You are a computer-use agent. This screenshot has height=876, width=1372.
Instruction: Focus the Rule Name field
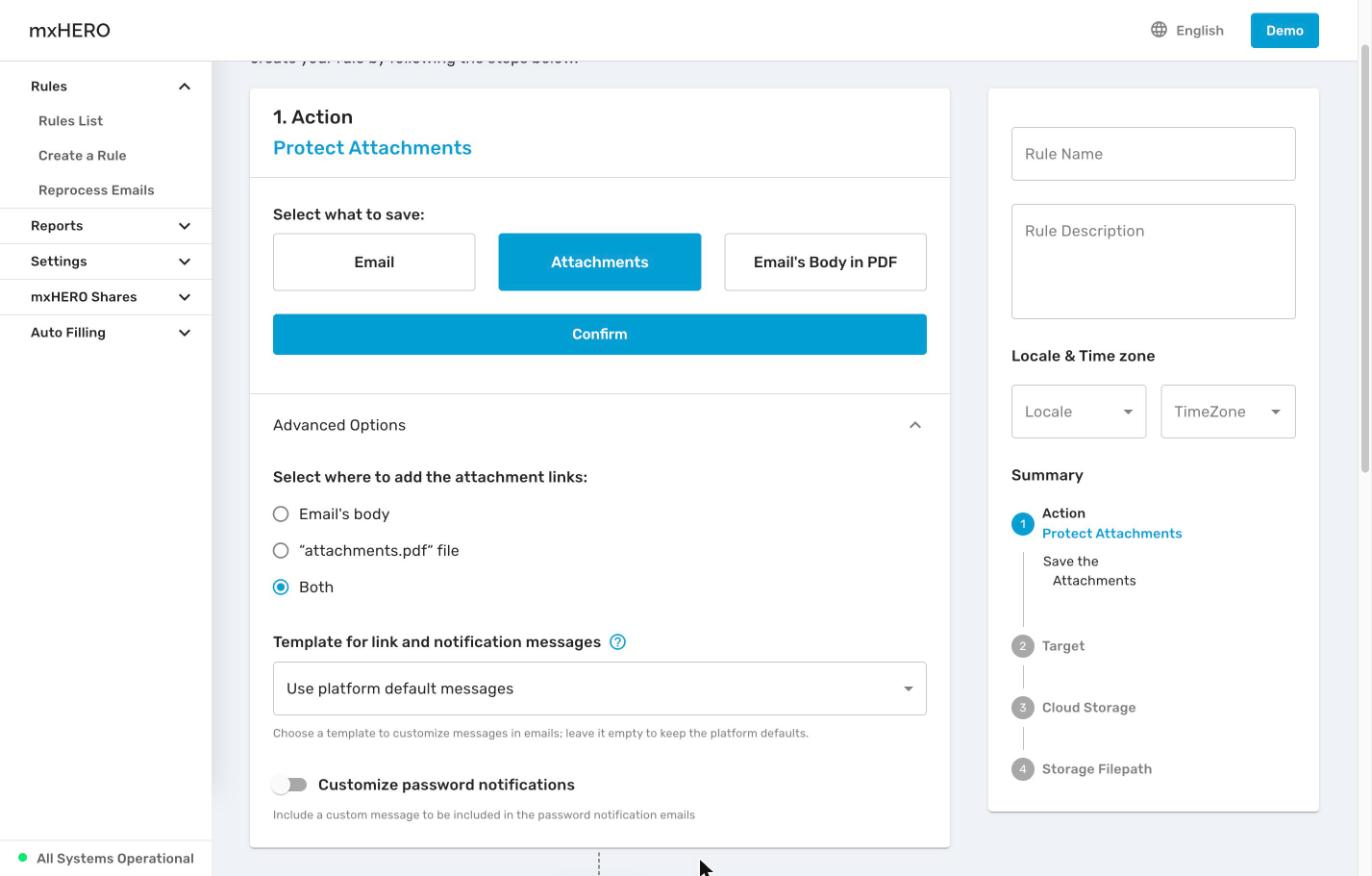(x=1153, y=154)
